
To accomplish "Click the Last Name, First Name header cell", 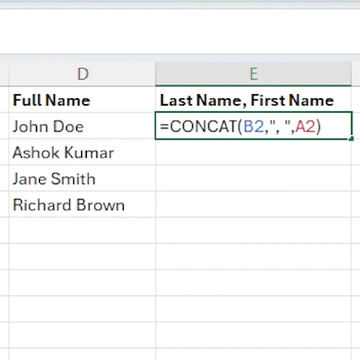I will [253, 100].
